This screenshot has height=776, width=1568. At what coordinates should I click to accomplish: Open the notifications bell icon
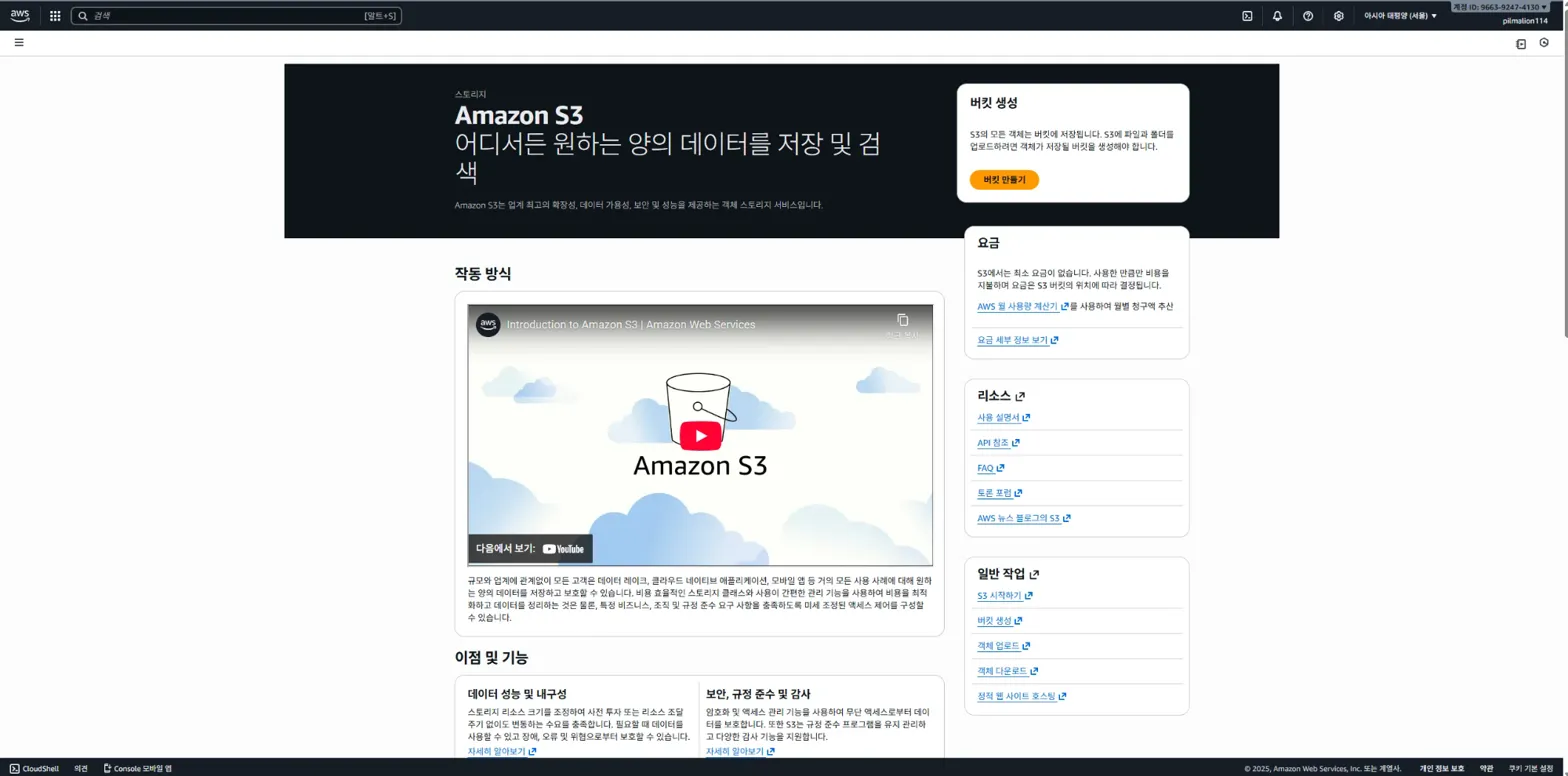click(x=1277, y=16)
